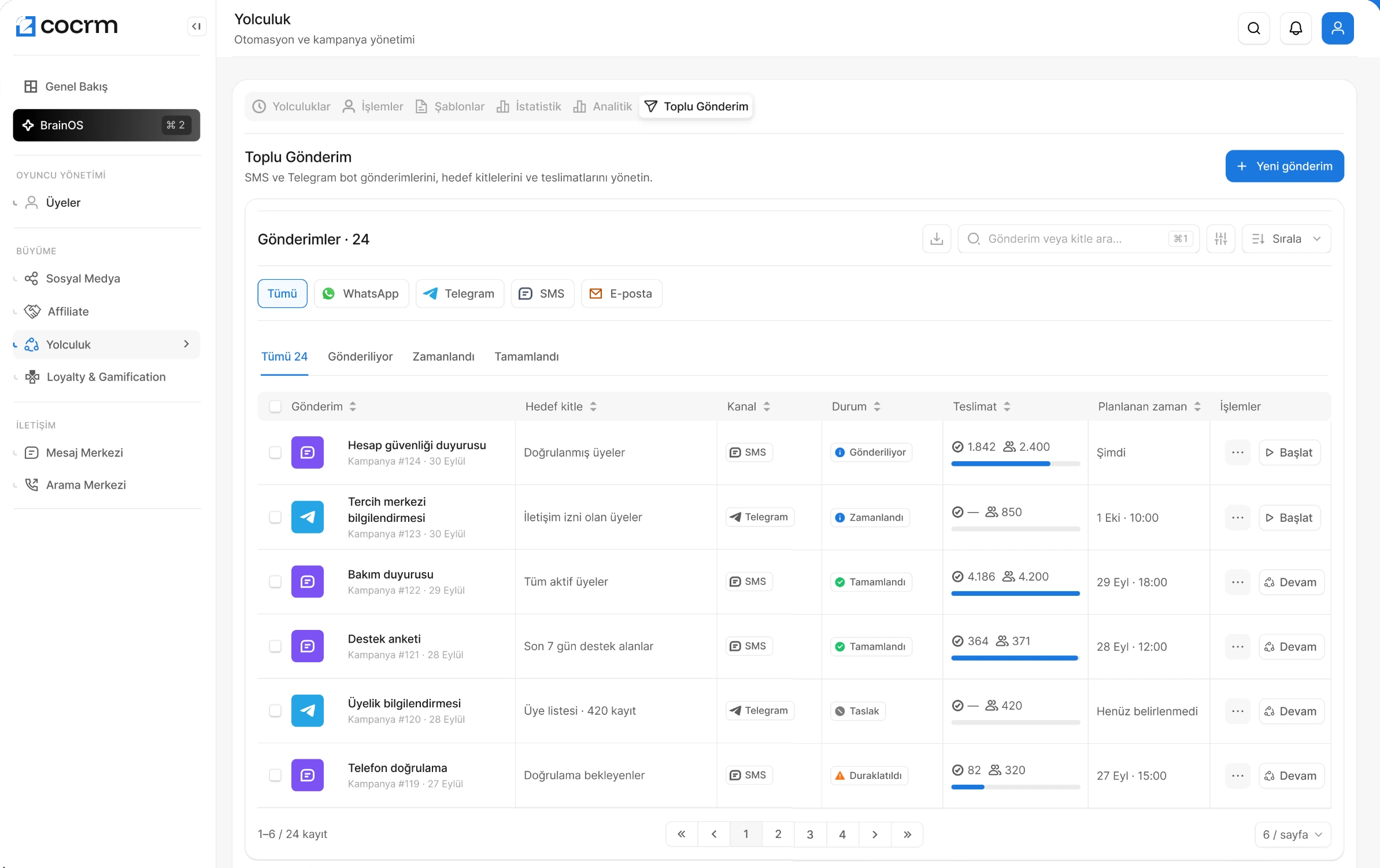Switch to Yolculuklar tab
Screen dimensions: 1380x868
click(291, 106)
